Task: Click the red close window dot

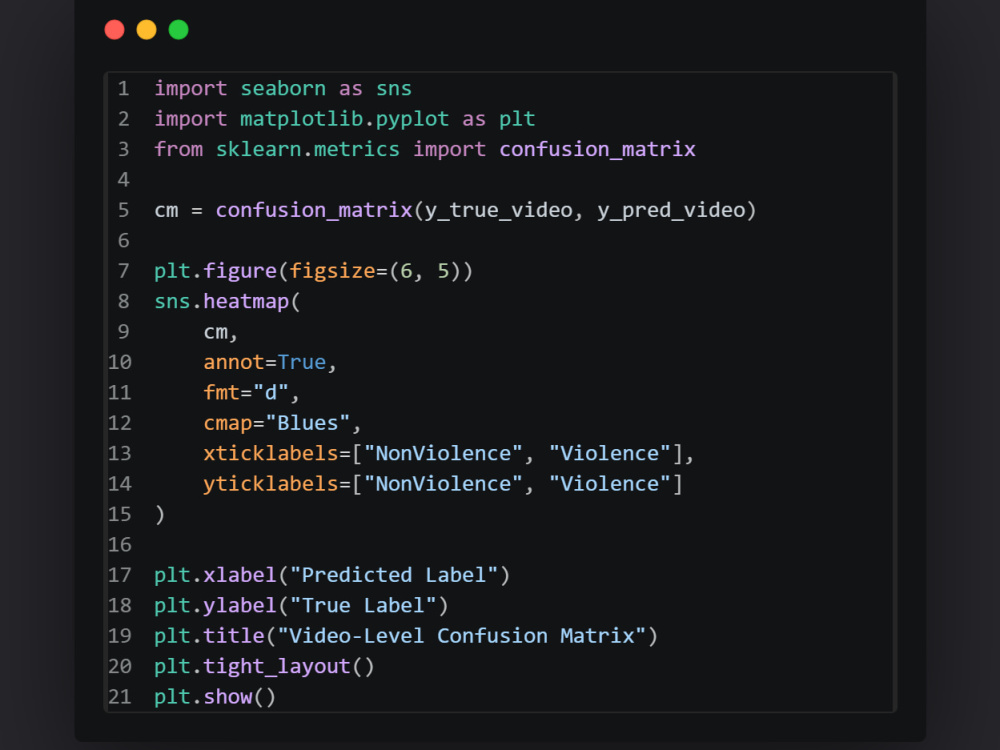Action: 114,29
